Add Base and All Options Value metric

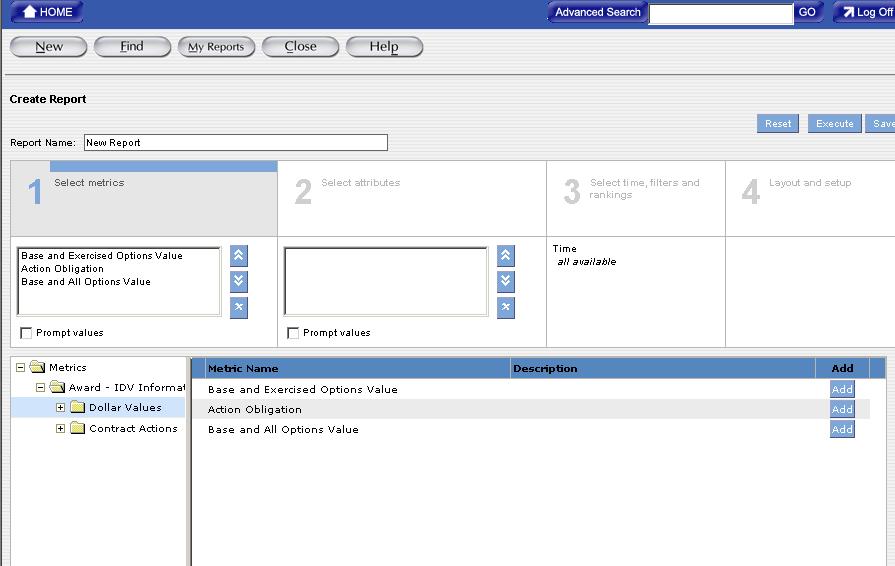coord(842,430)
